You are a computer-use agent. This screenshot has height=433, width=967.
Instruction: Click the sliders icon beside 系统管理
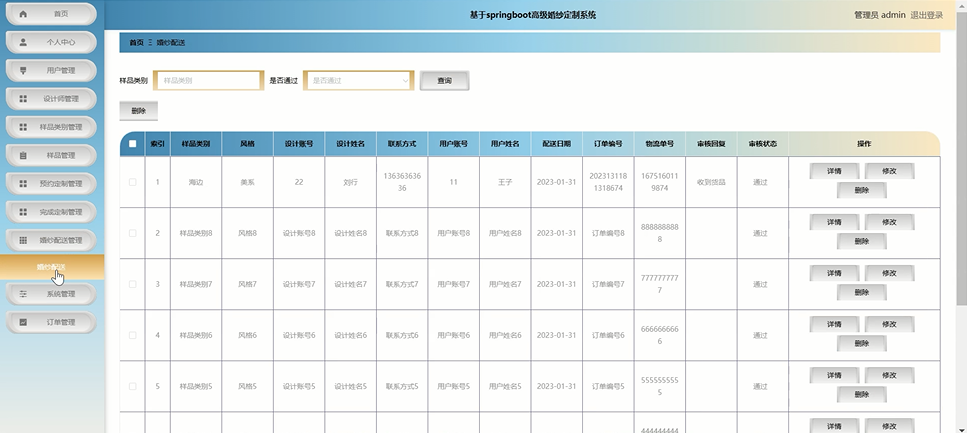pos(23,294)
